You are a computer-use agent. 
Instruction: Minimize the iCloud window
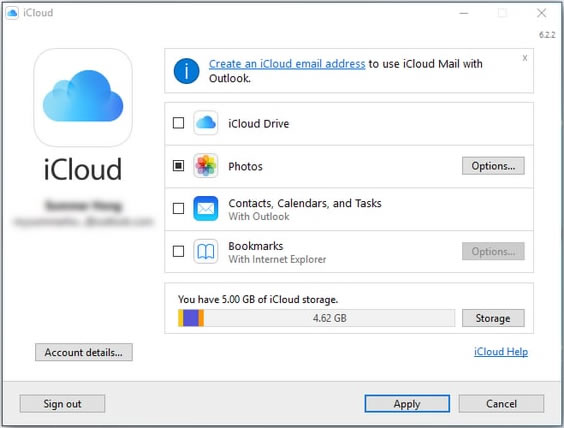click(464, 13)
